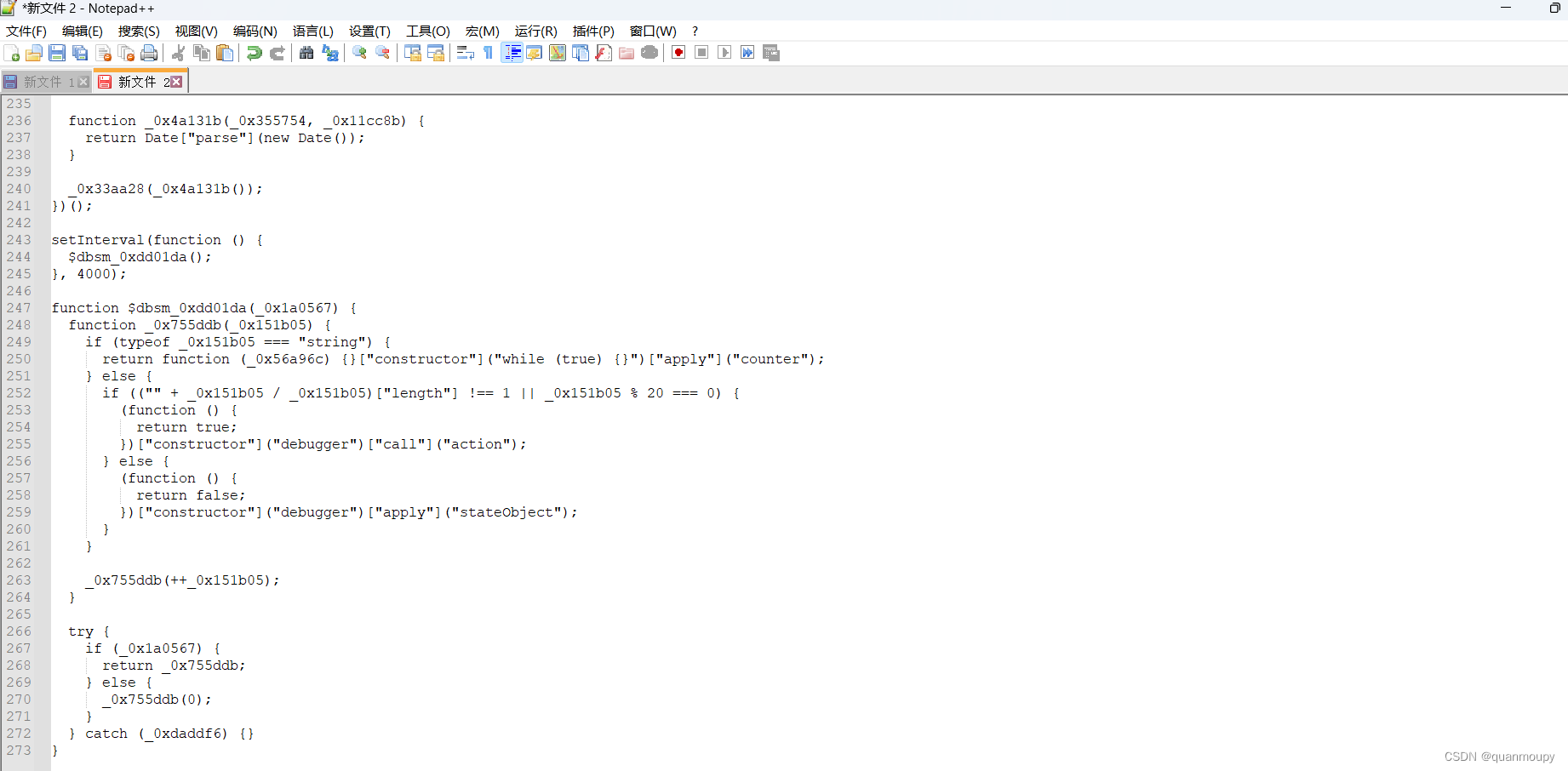The height and width of the screenshot is (771, 1568).
Task: Close the 新文件 2 tab
Action: click(176, 82)
